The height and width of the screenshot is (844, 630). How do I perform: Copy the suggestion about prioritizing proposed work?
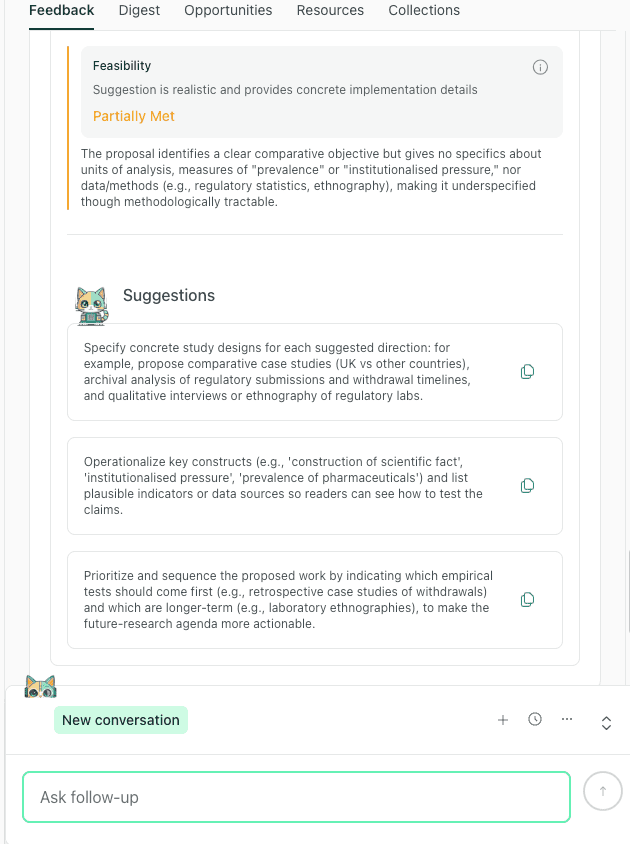pyautogui.click(x=527, y=599)
